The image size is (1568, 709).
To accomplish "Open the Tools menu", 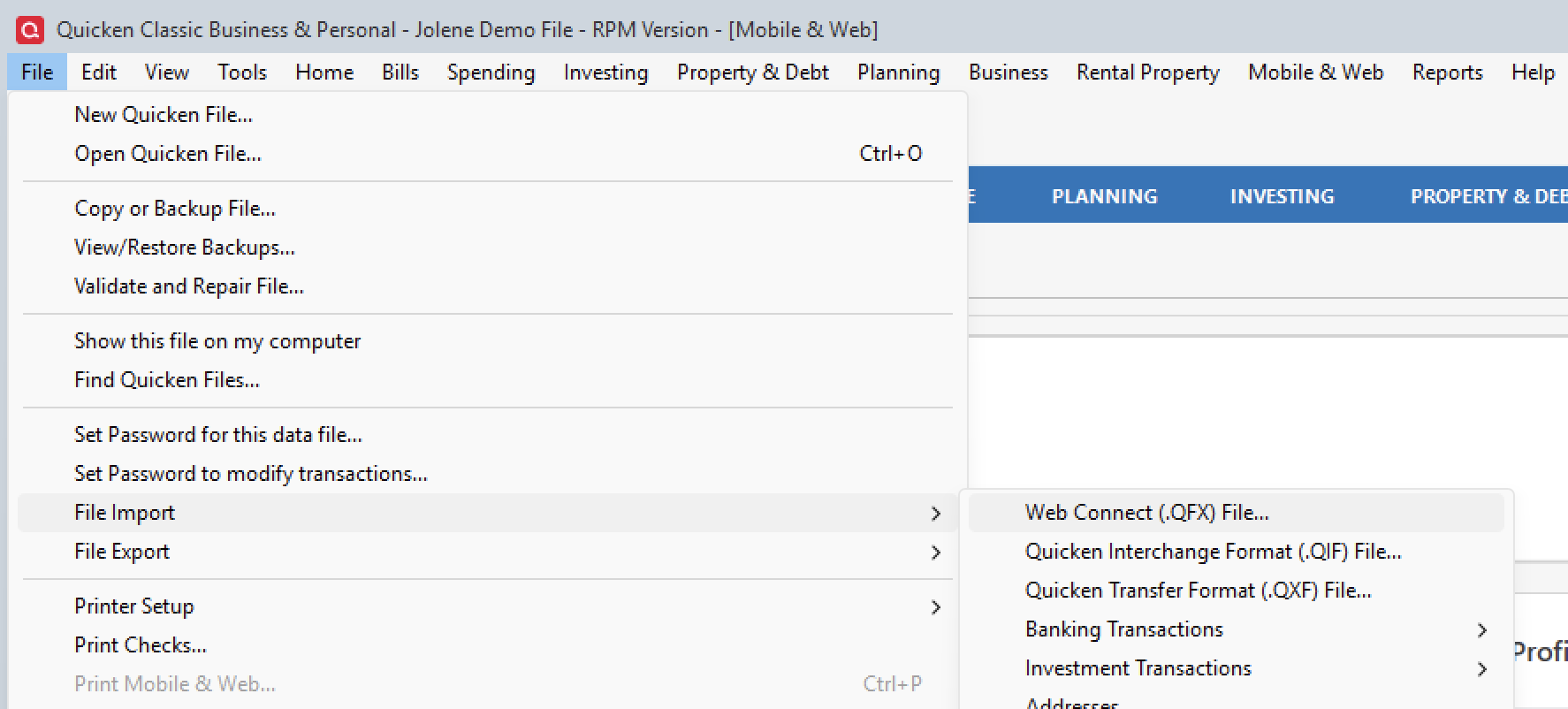I will pos(242,72).
